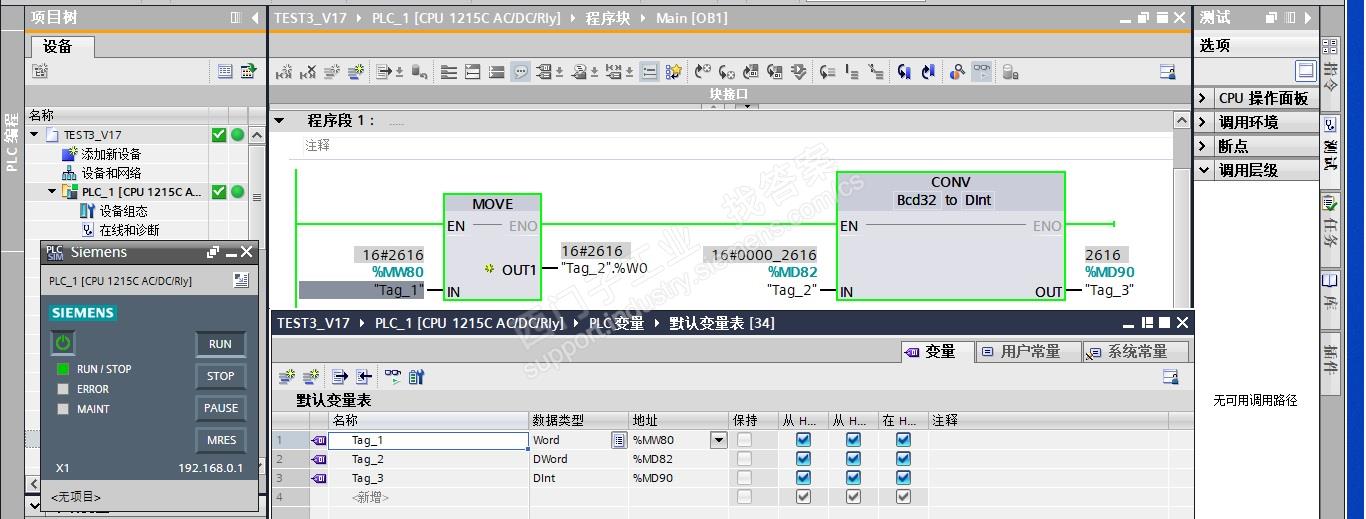Click the comment bubble toggle icon in toolbar
The image size is (1366, 519).
tap(520, 72)
